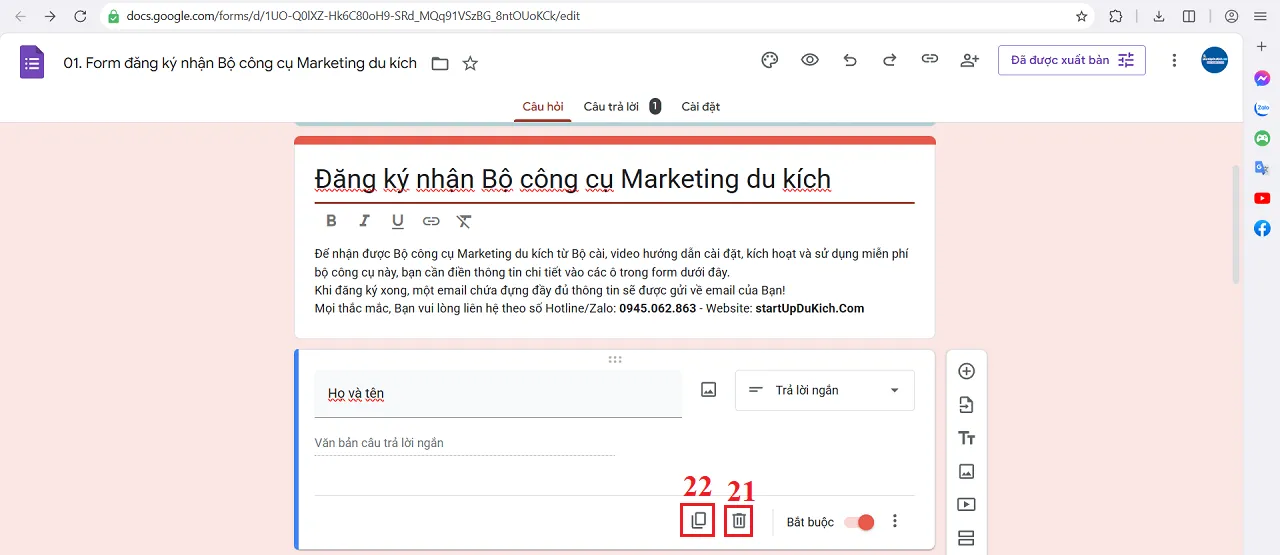This screenshot has width=1280, height=555.
Task: Edit the Họ và tên question field
Action: click(498, 394)
